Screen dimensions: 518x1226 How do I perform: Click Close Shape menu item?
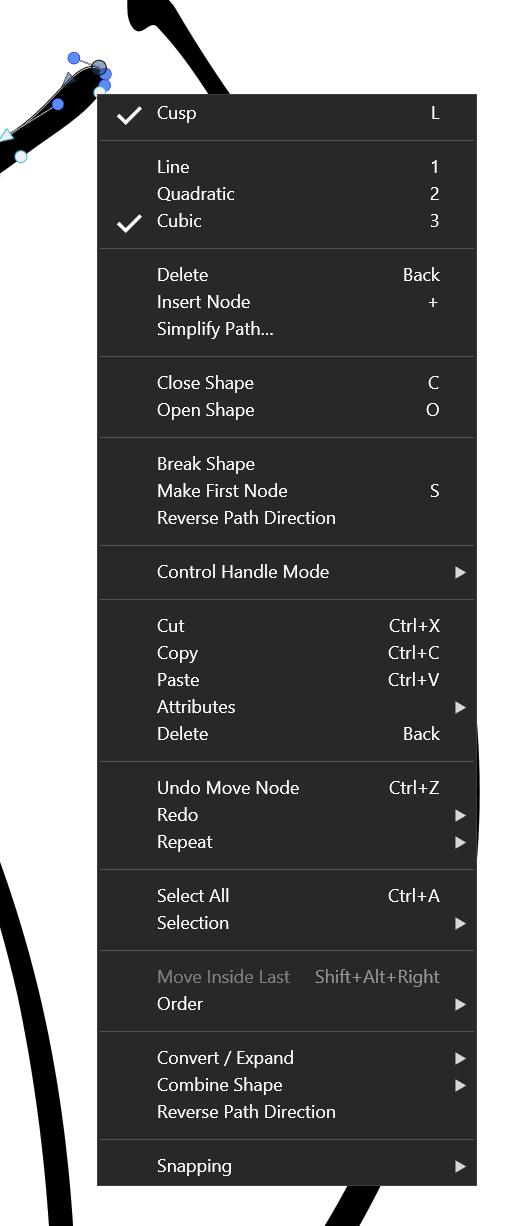tap(286, 383)
